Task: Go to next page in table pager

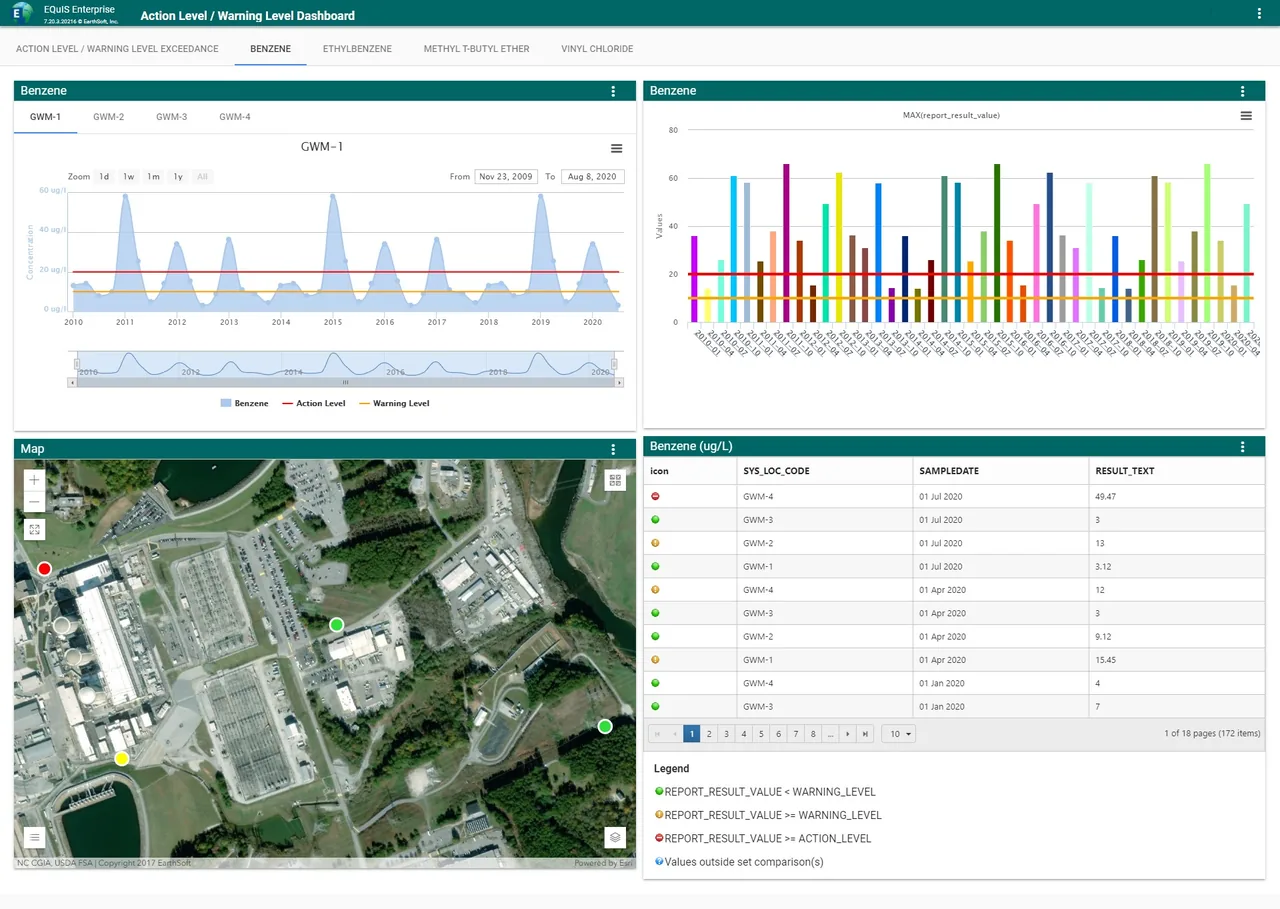Action: [848, 734]
